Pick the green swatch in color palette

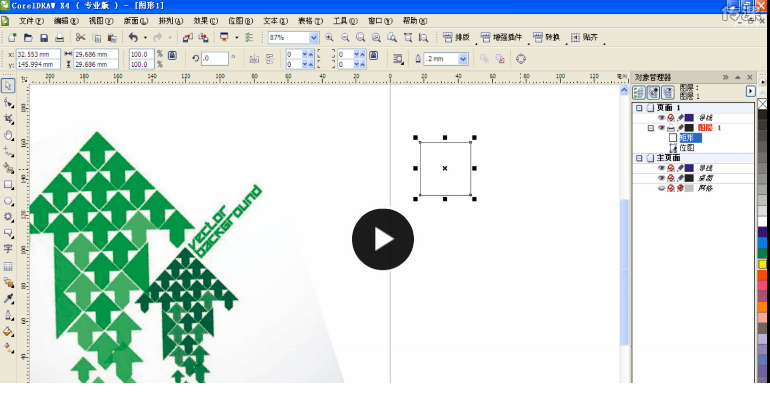pyautogui.click(x=762, y=253)
